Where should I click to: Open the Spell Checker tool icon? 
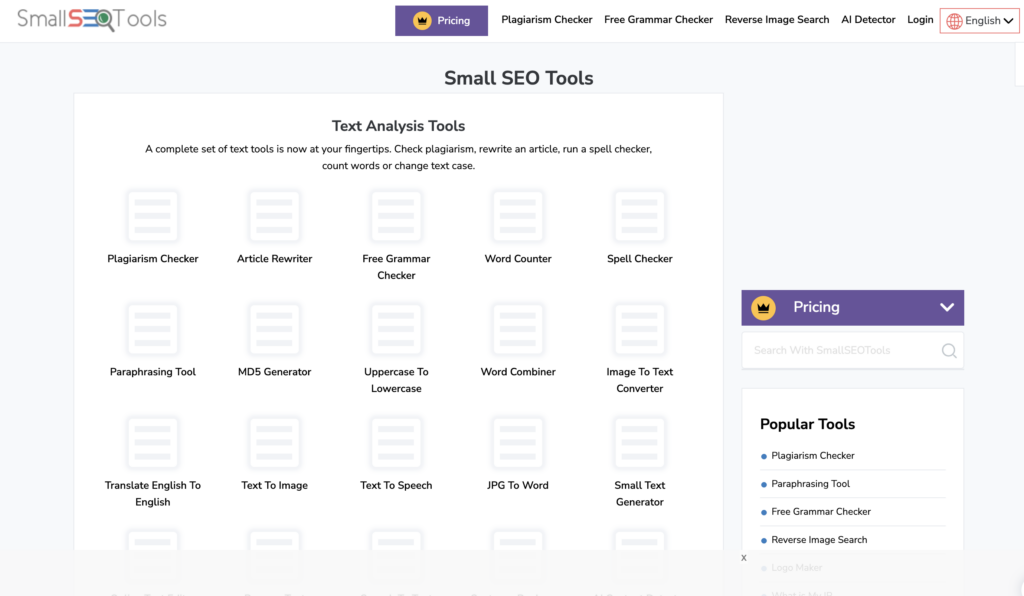tap(640, 216)
